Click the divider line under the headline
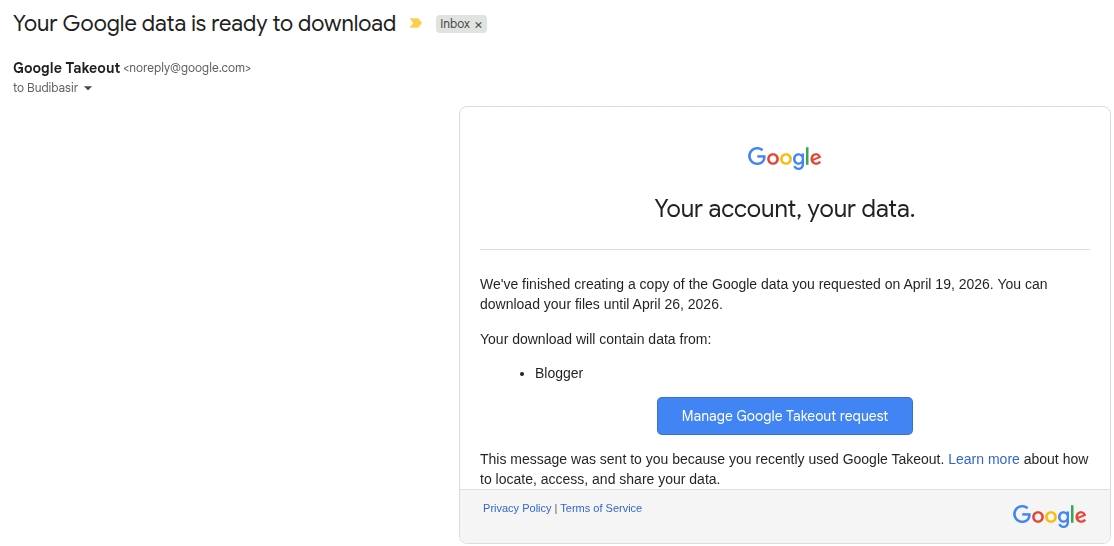Image resolution: width=1114 pixels, height=546 pixels. 784,249
